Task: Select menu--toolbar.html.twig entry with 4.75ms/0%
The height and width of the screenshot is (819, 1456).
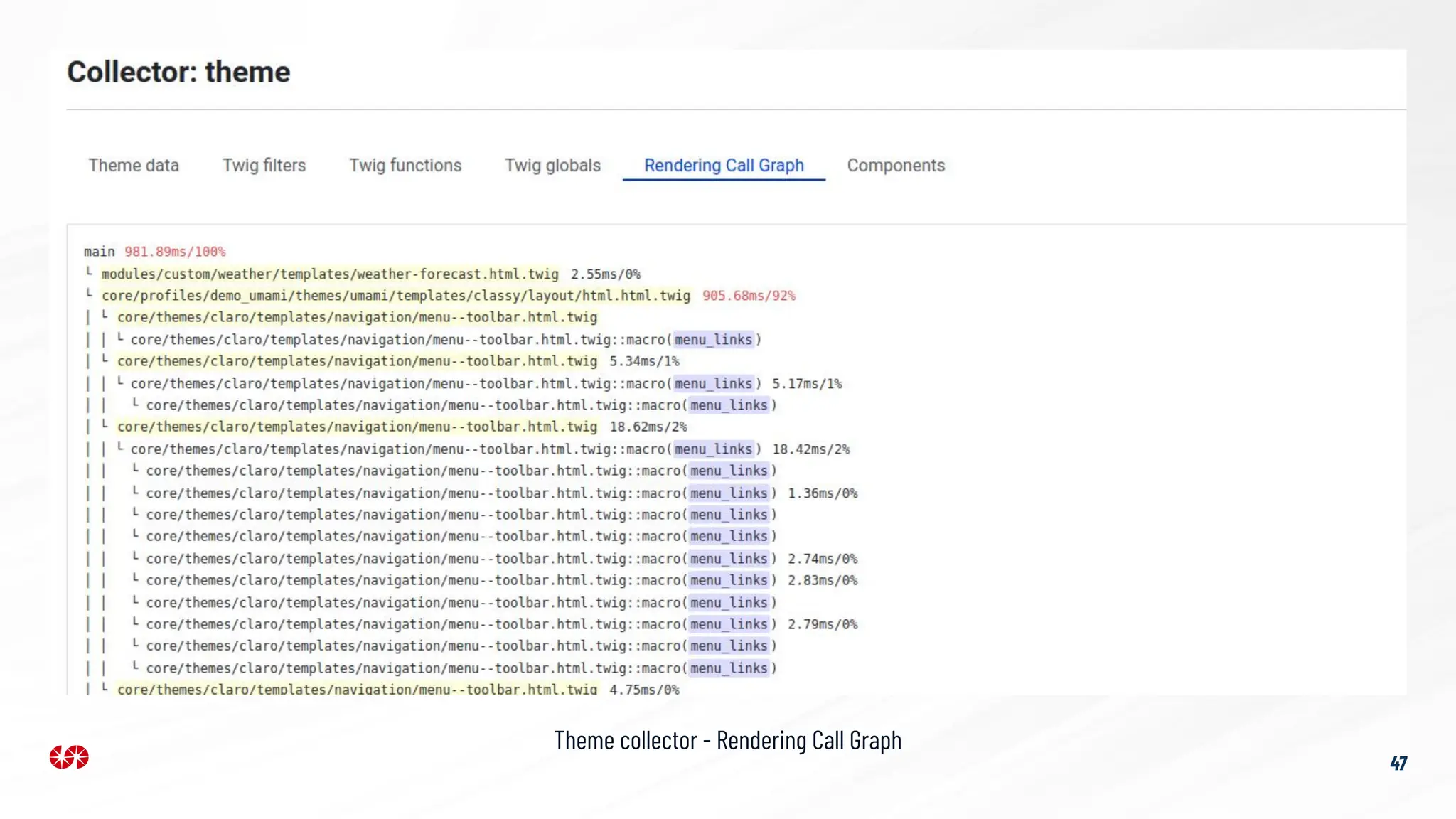Action: pos(357,689)
